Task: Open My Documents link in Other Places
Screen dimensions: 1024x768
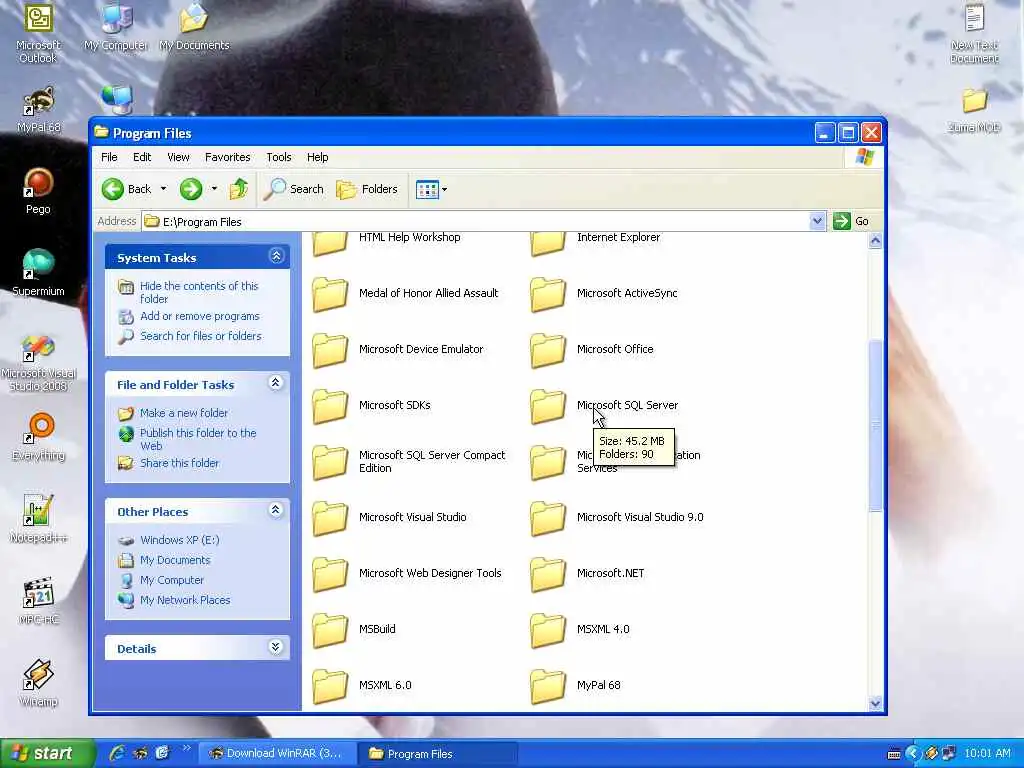Action: tap(175, 560)
